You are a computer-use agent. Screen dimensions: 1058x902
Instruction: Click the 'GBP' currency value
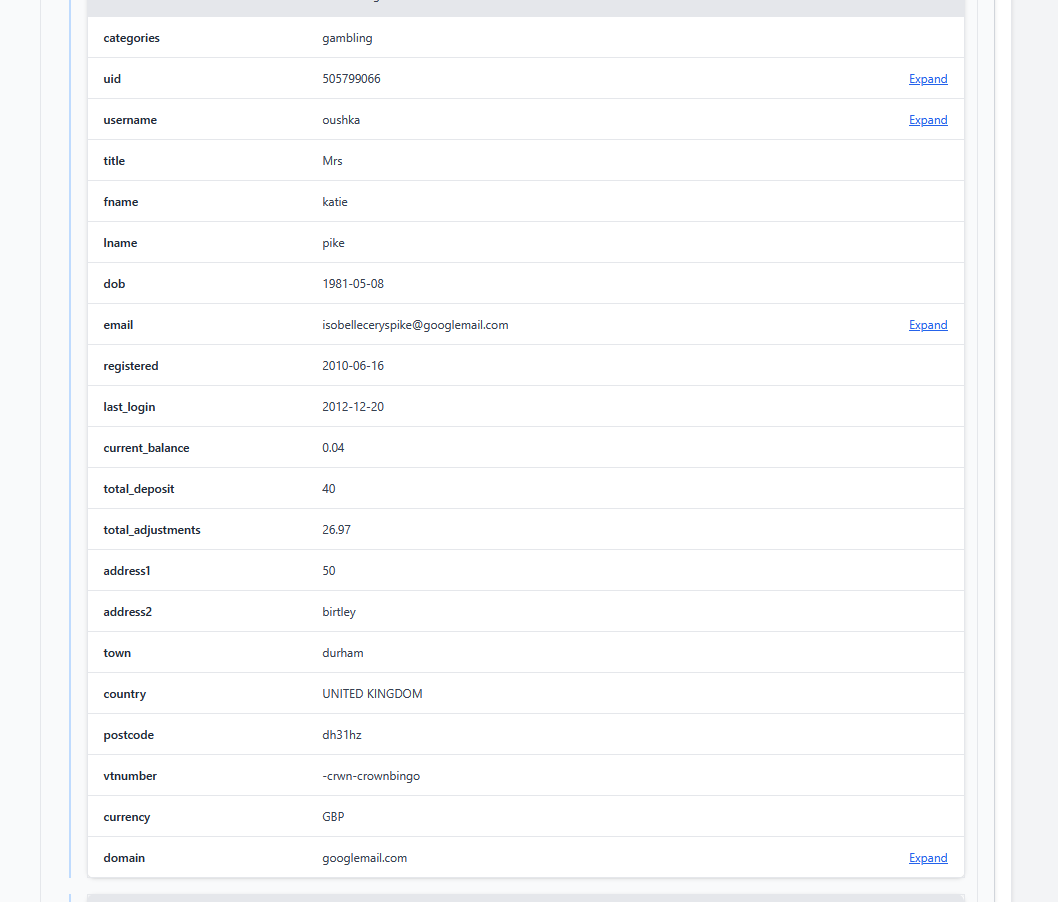click(x=333, y=817)
